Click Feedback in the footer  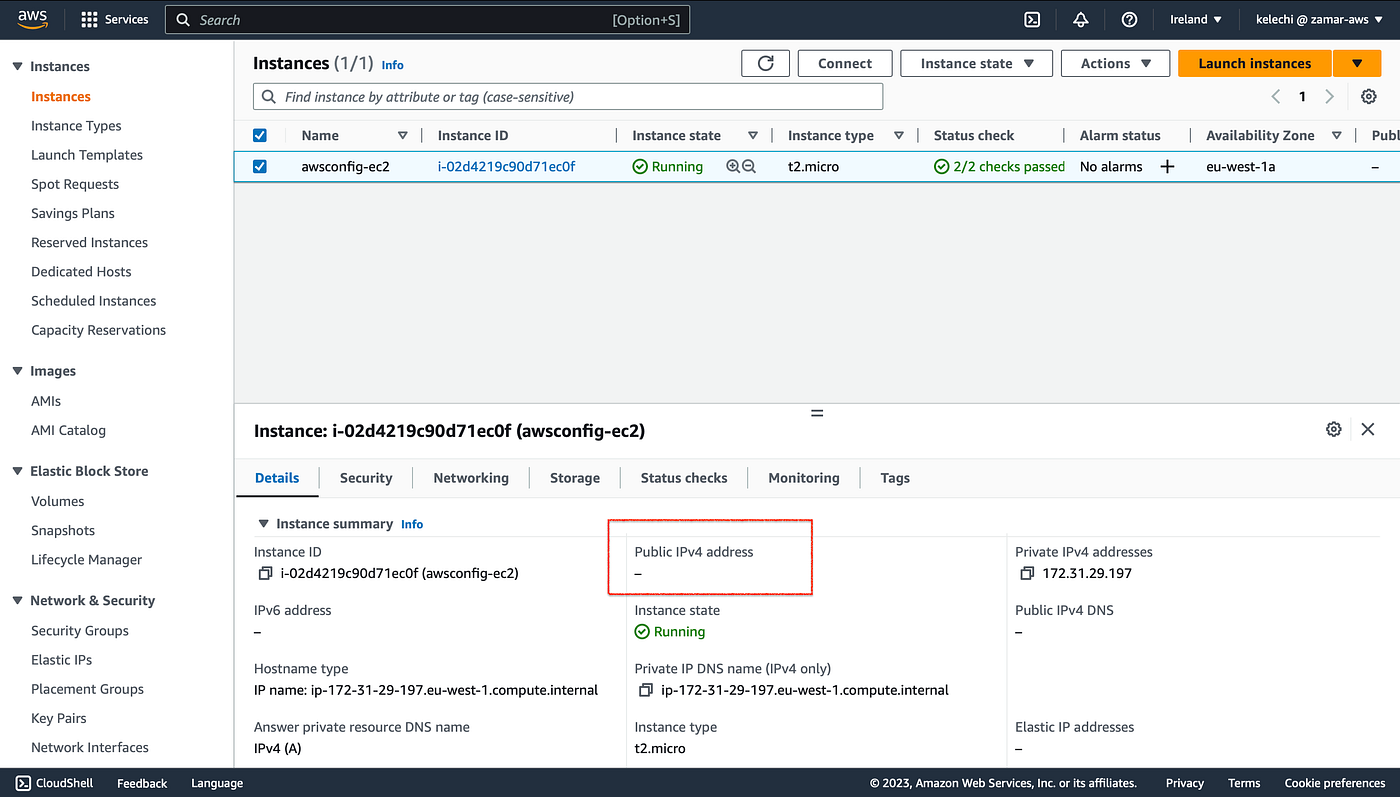[x=142, y=783]
